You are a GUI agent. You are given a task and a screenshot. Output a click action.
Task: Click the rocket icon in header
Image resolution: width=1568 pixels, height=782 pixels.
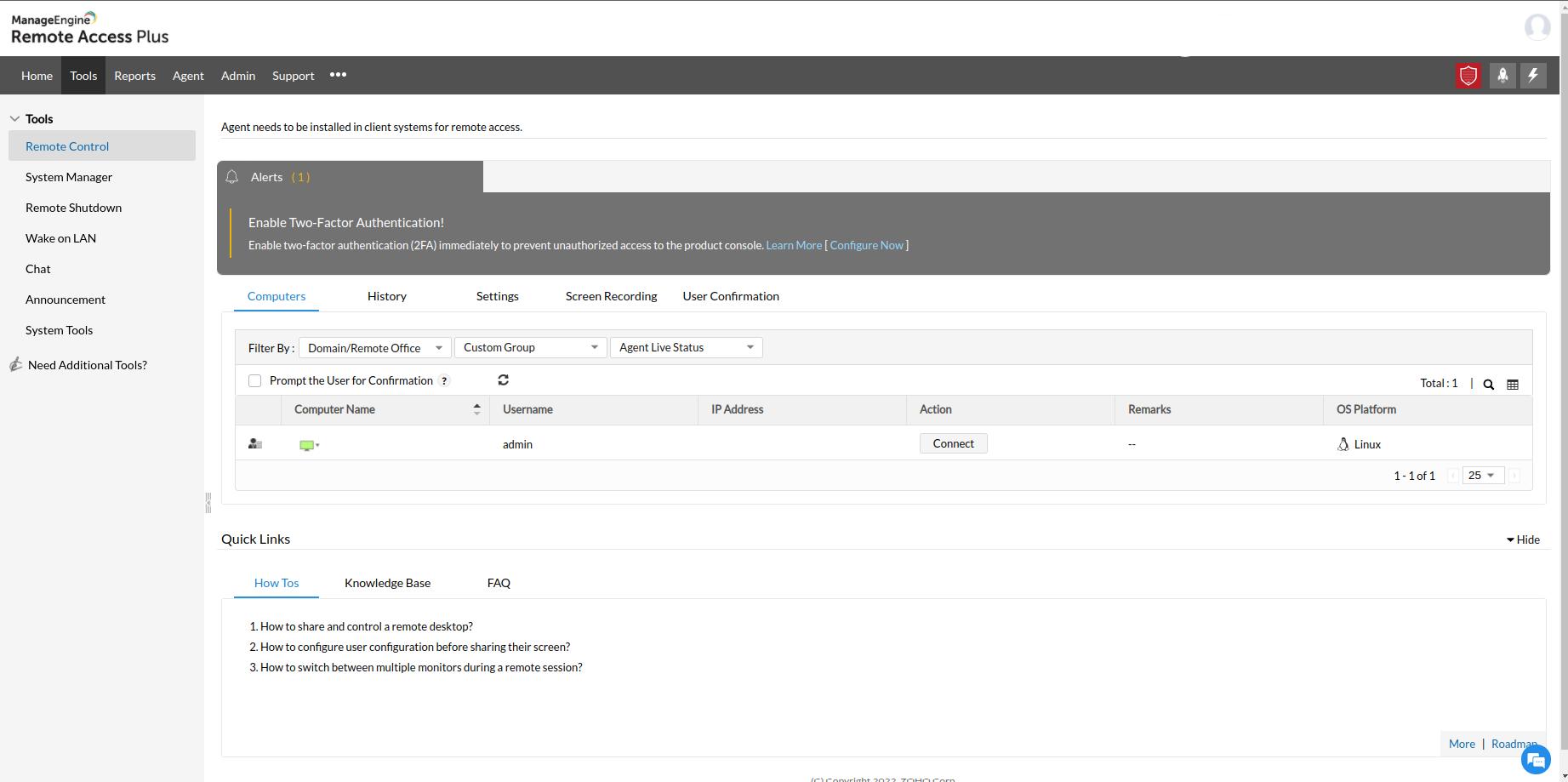1502,76
